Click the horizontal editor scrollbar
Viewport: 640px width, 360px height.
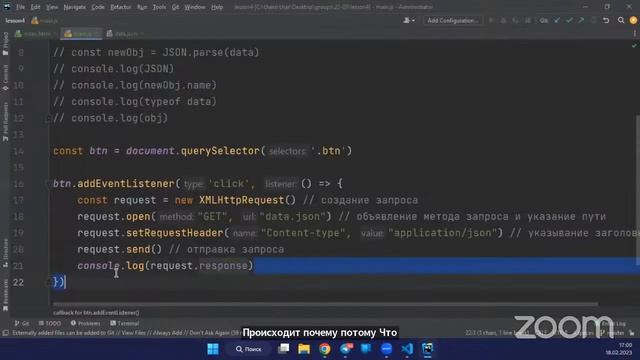coord(325,304)
